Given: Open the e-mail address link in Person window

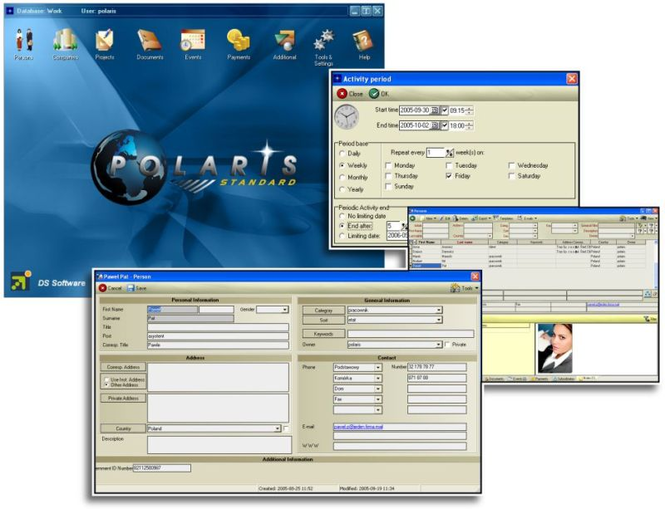Looking at the screenshot, I should tap(358, 427).
